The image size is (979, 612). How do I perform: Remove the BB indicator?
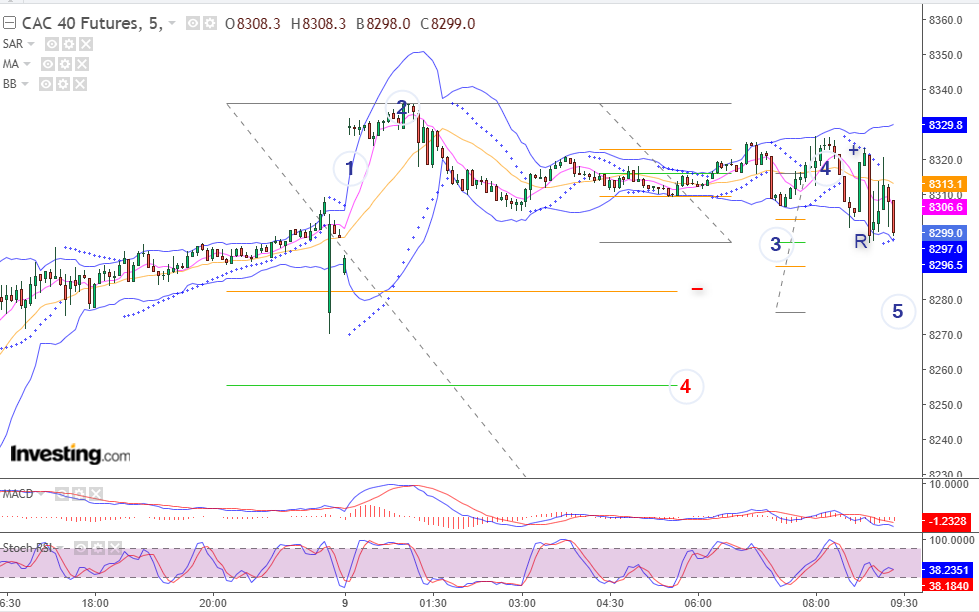(x=80, y=84)
